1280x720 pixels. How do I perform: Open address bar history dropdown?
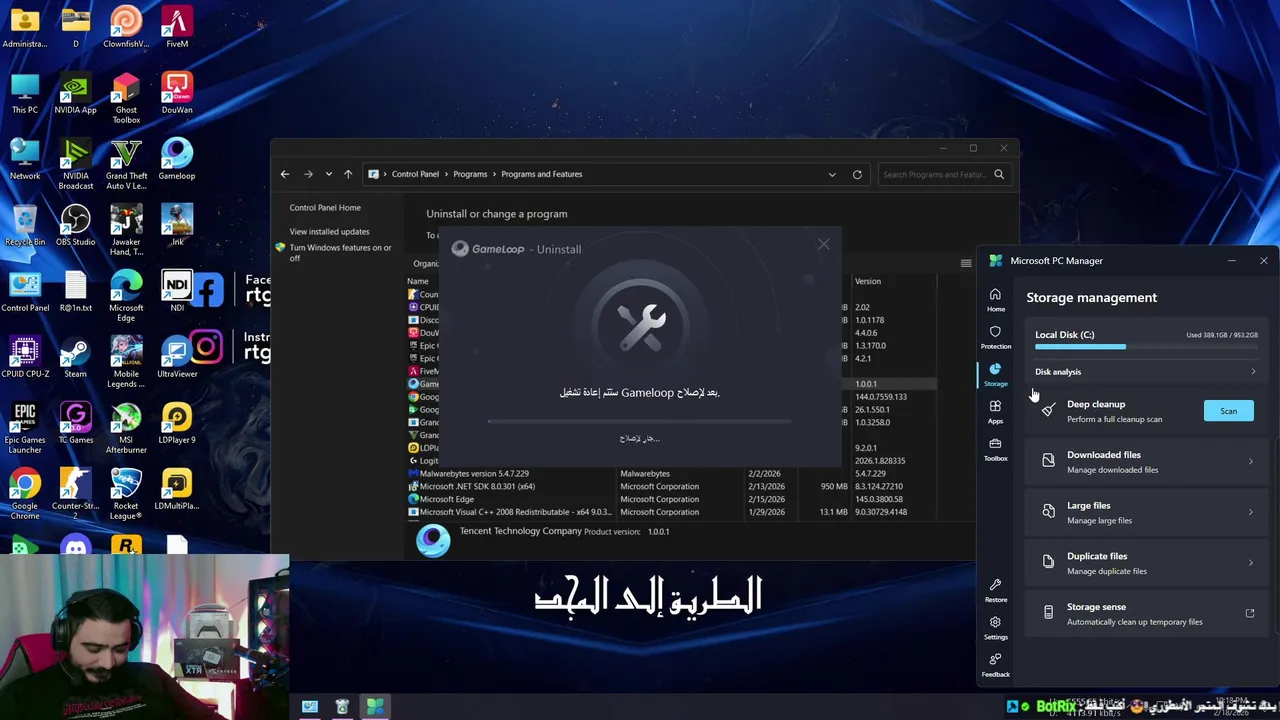pyautogui.click(x=832, y=174)
